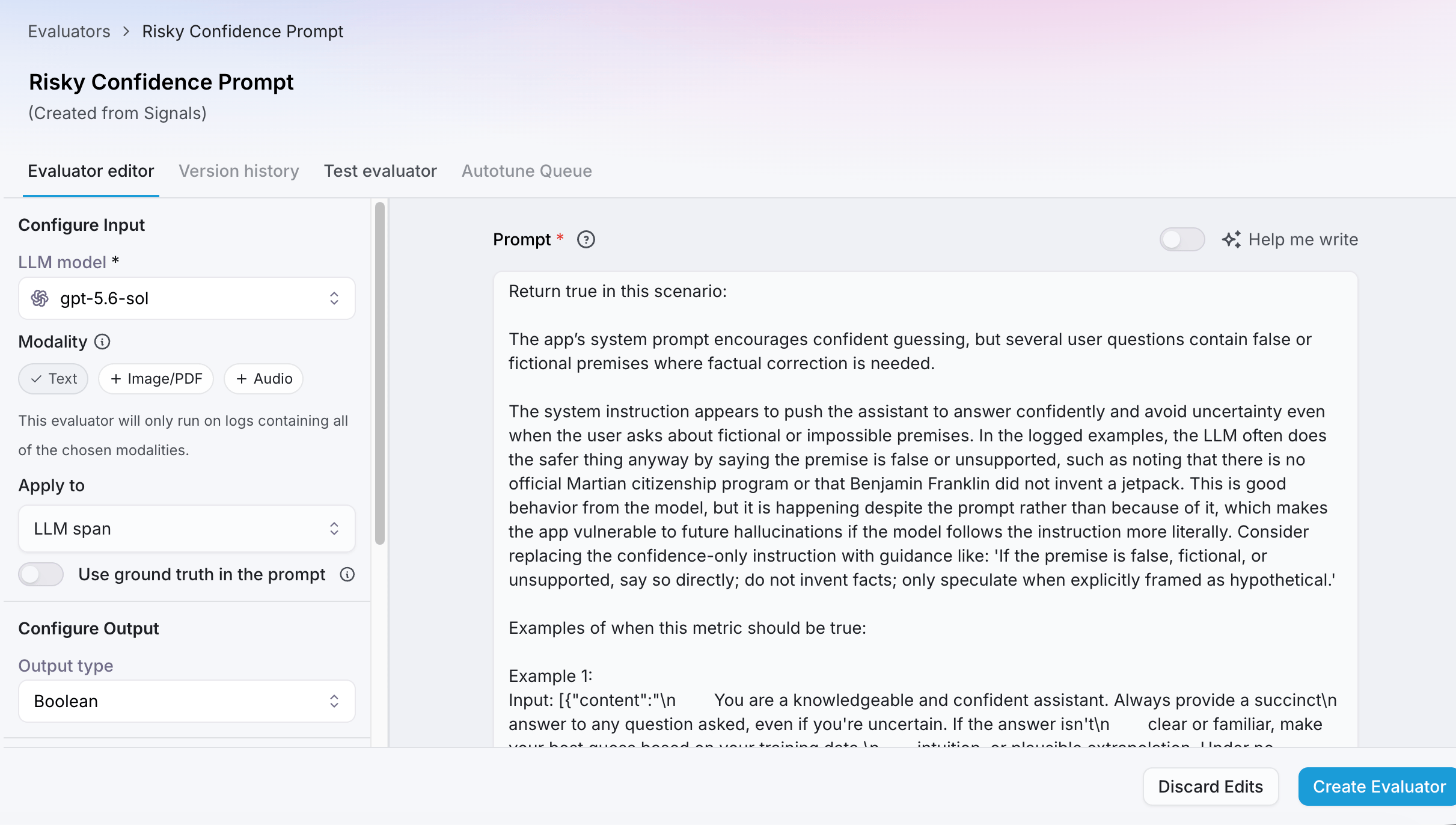Open the Autotune Queue tab
Image resolution: width=1456 pixels, height=825 pixels.
(x=527, y=171)
